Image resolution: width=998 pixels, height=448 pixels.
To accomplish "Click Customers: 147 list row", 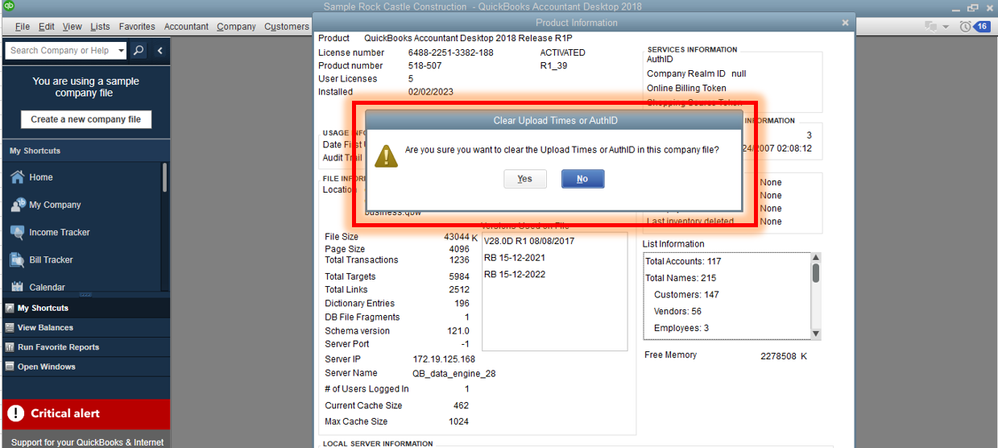I will [686, 295].
